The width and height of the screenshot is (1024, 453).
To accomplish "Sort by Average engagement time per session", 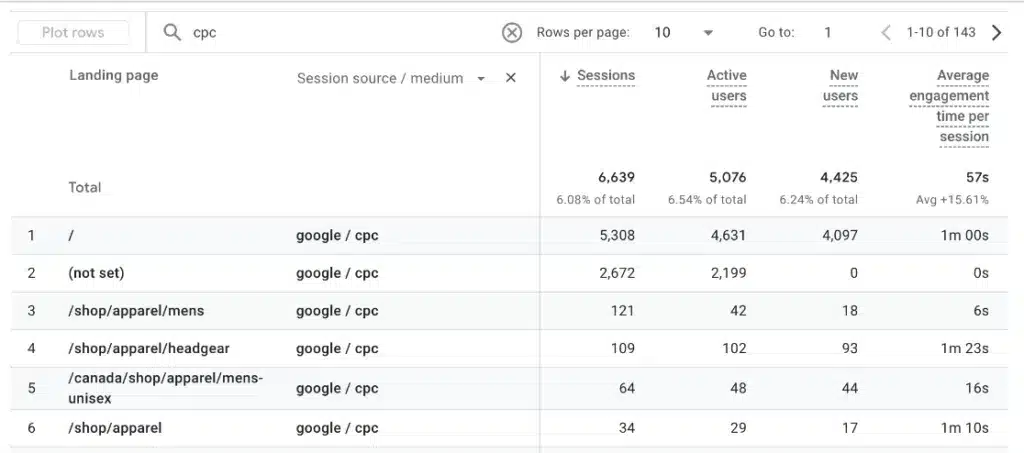I will pos(949,106).
